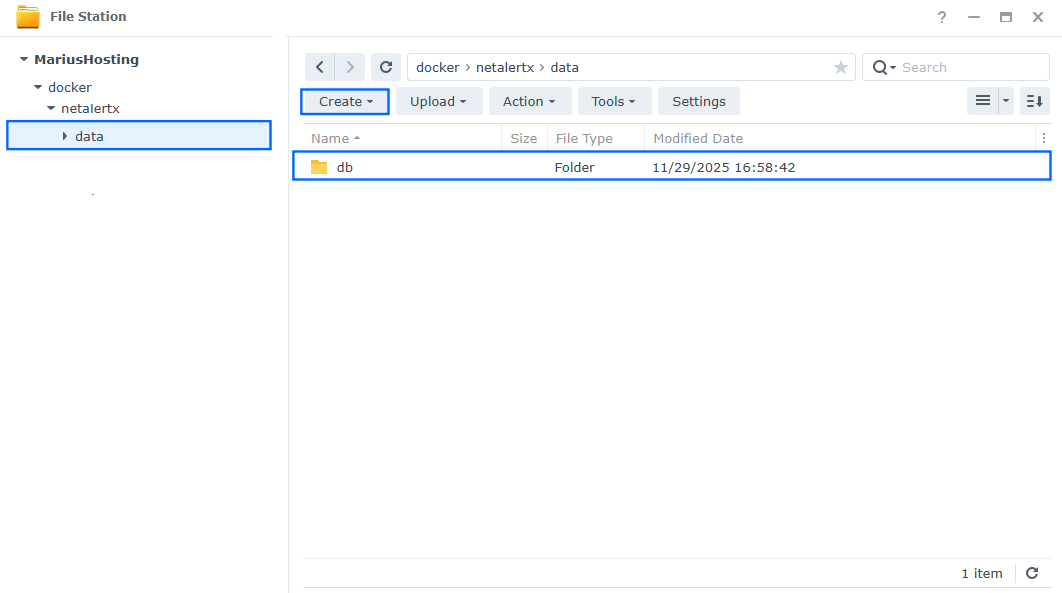
Task: Open the Create dropdown menu
Action: pyautogui.click(x=344, y=101)
